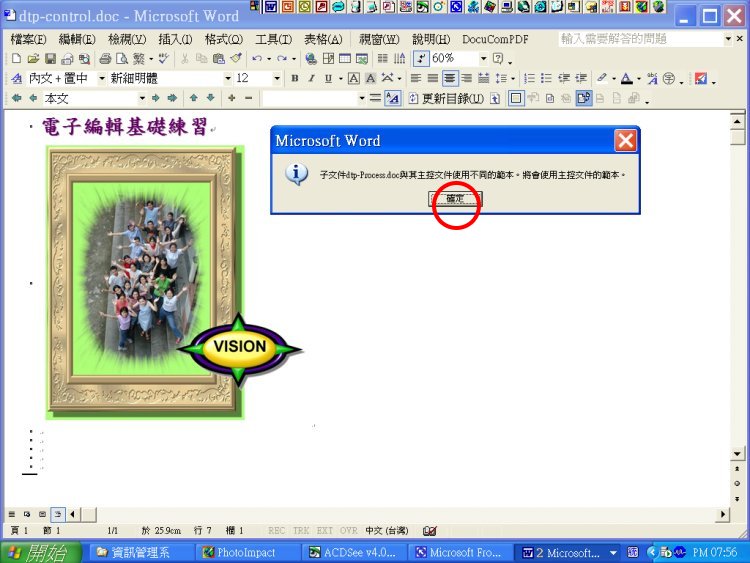Open the 插入(I) menu

point(175,39)
